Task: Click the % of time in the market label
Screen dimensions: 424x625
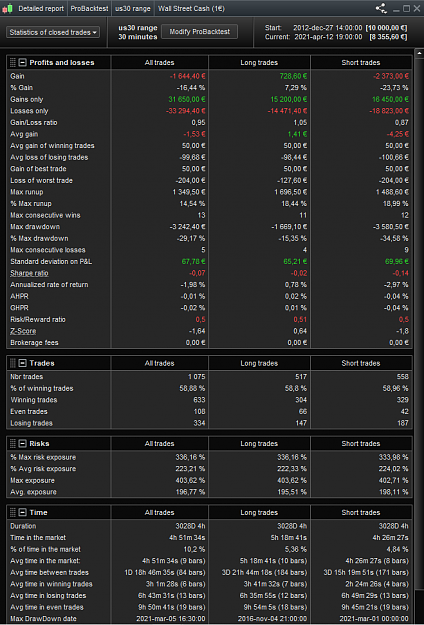Action: [x=45, y=549]
